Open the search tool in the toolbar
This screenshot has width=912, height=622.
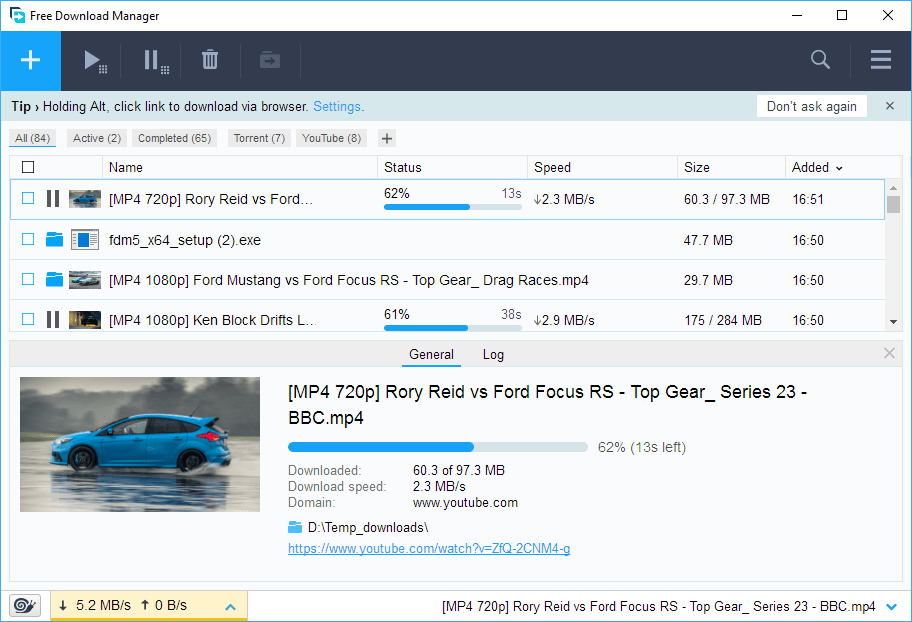click(x=820, y=60)
